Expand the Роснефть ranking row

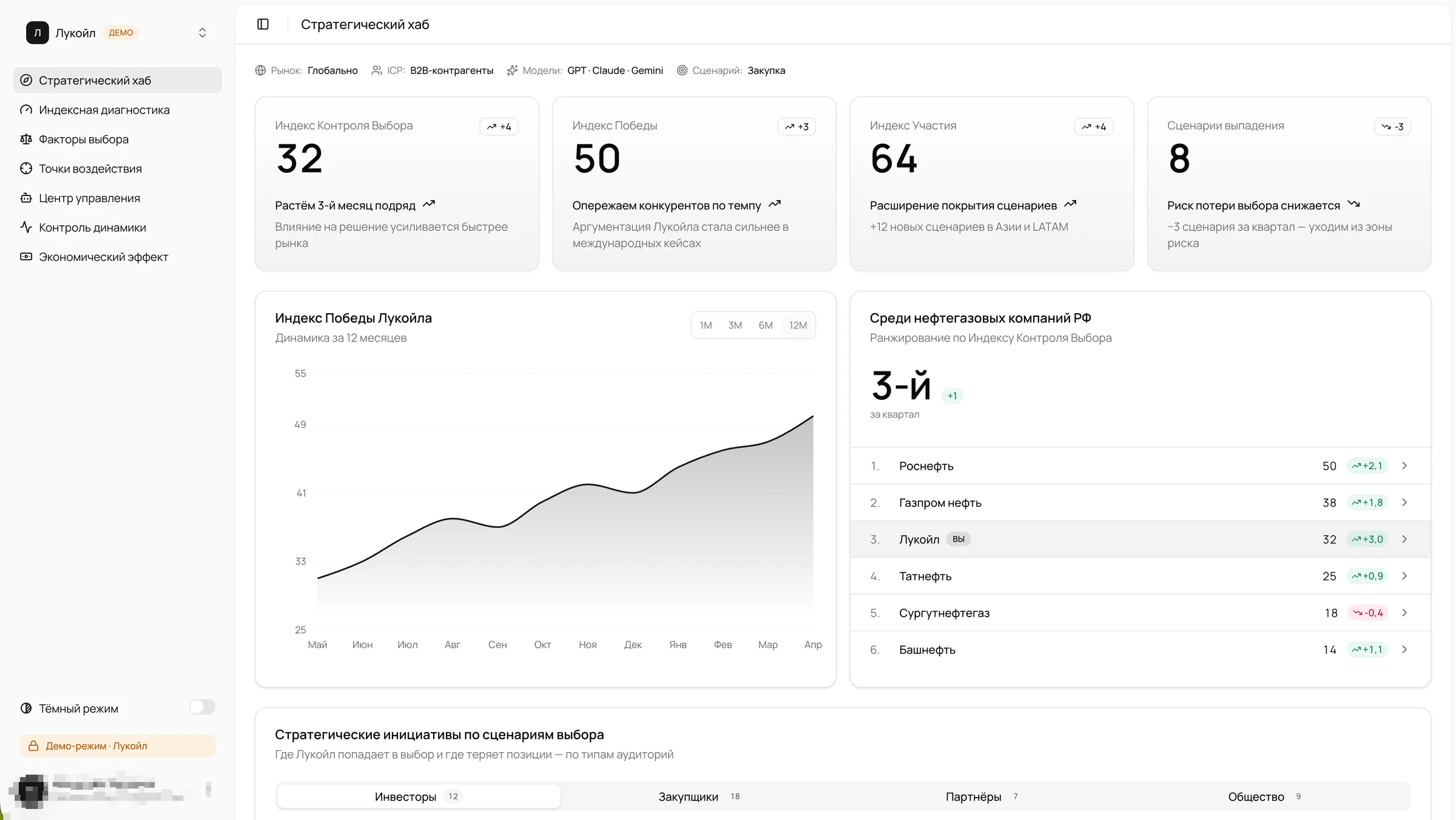pyautogui.click(x=1141, y=466)
